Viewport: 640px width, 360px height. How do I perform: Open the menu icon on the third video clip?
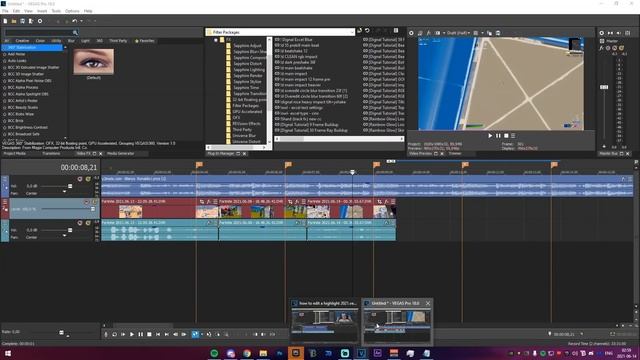(x=393, y=202)
